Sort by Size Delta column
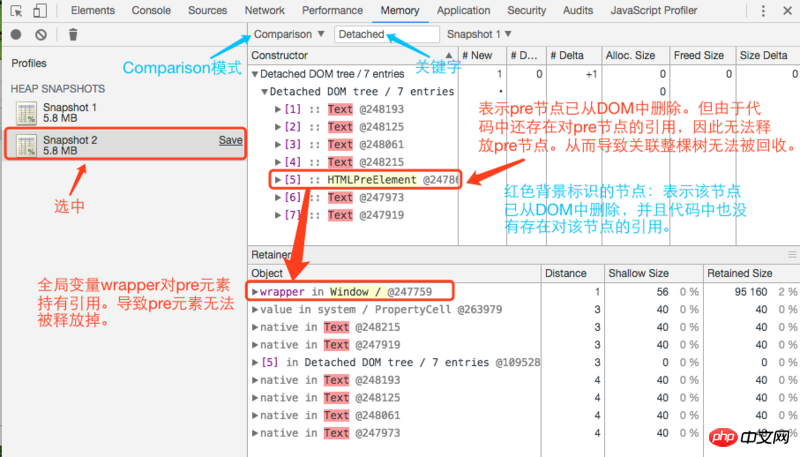 768,55
